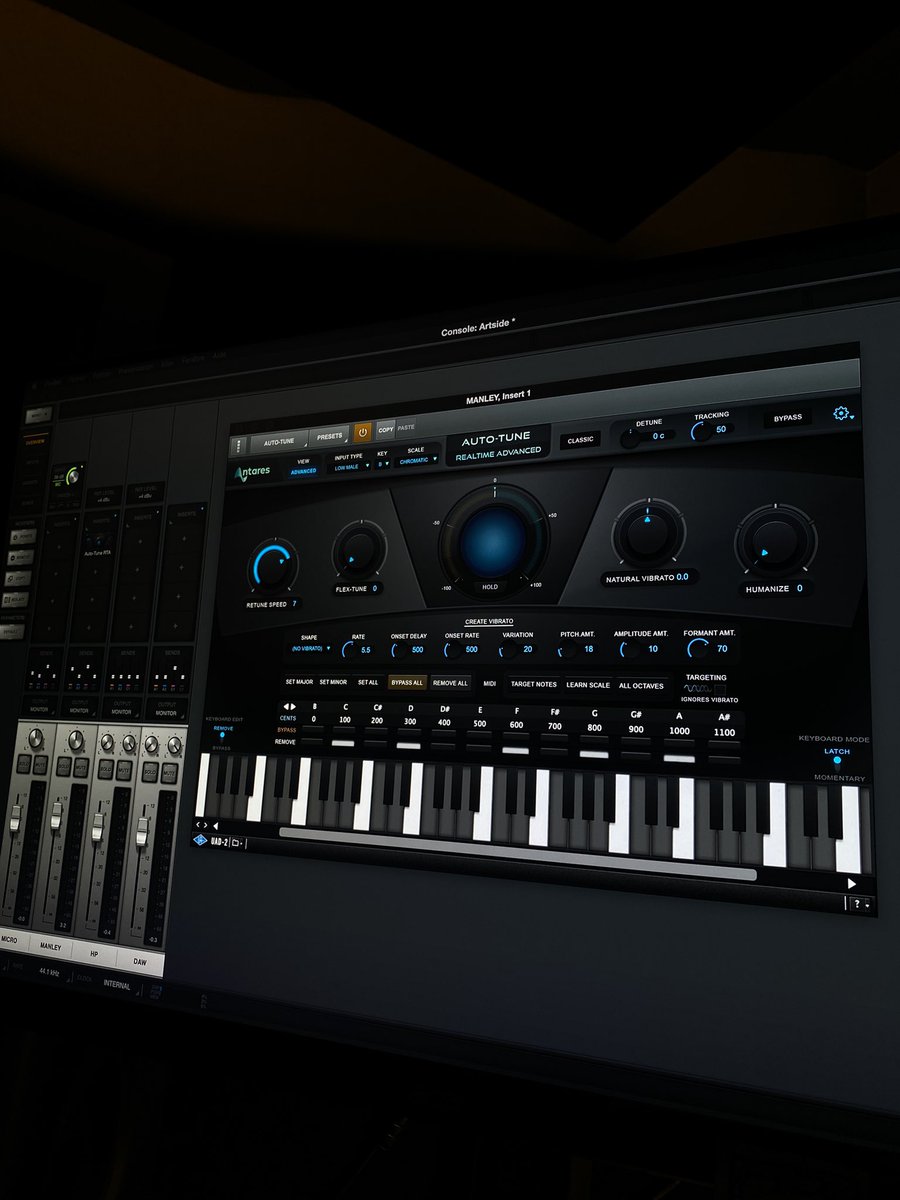Screen dimensions: 900x1200
Task: Click the Copy button
Action: 385,429
